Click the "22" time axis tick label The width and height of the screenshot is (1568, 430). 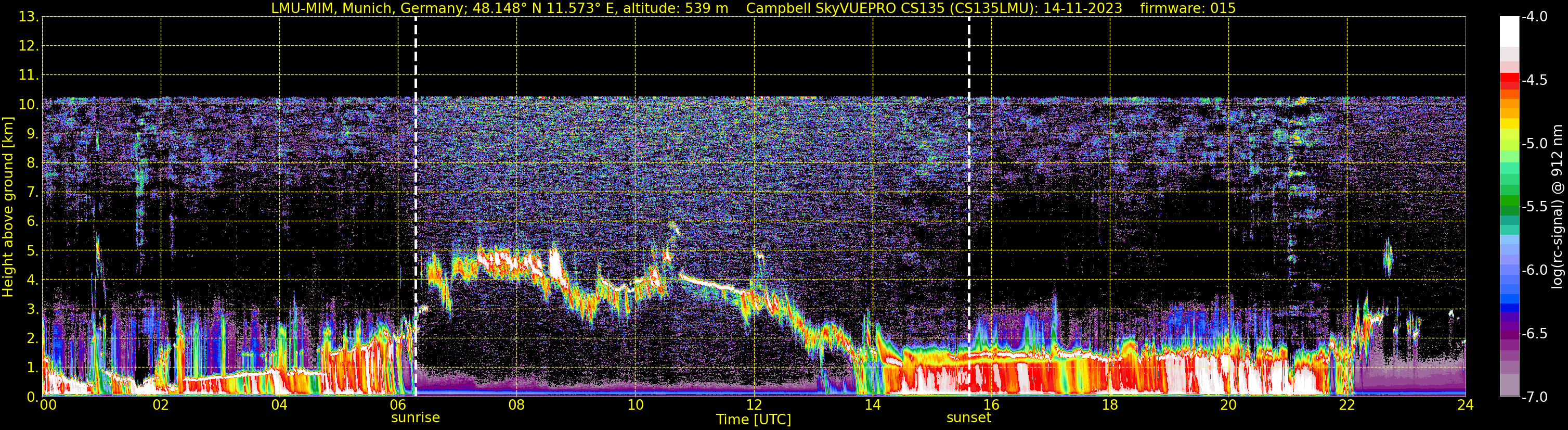point(1347,405)
